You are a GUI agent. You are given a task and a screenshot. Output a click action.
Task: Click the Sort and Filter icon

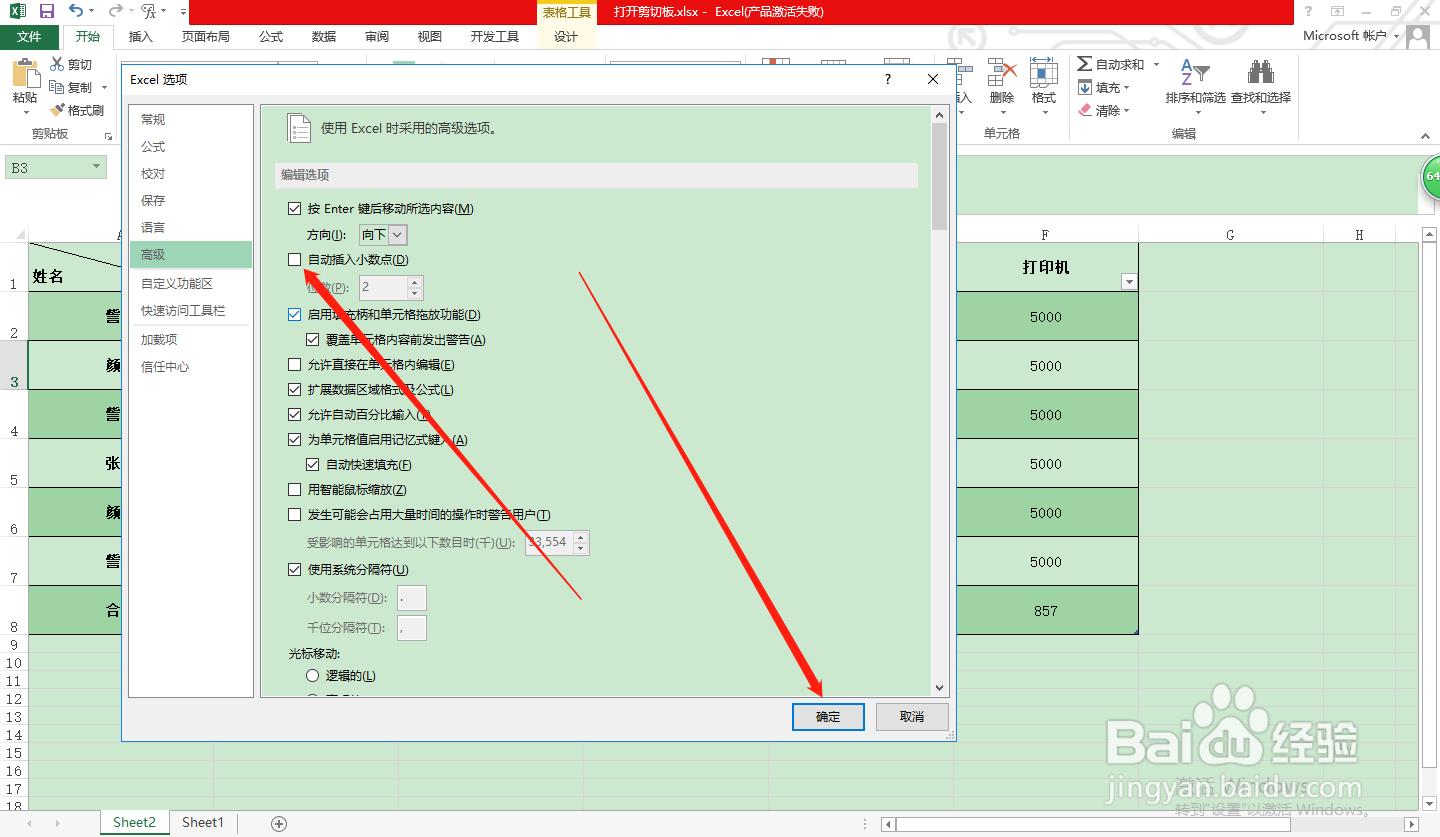pos(1195,73)
